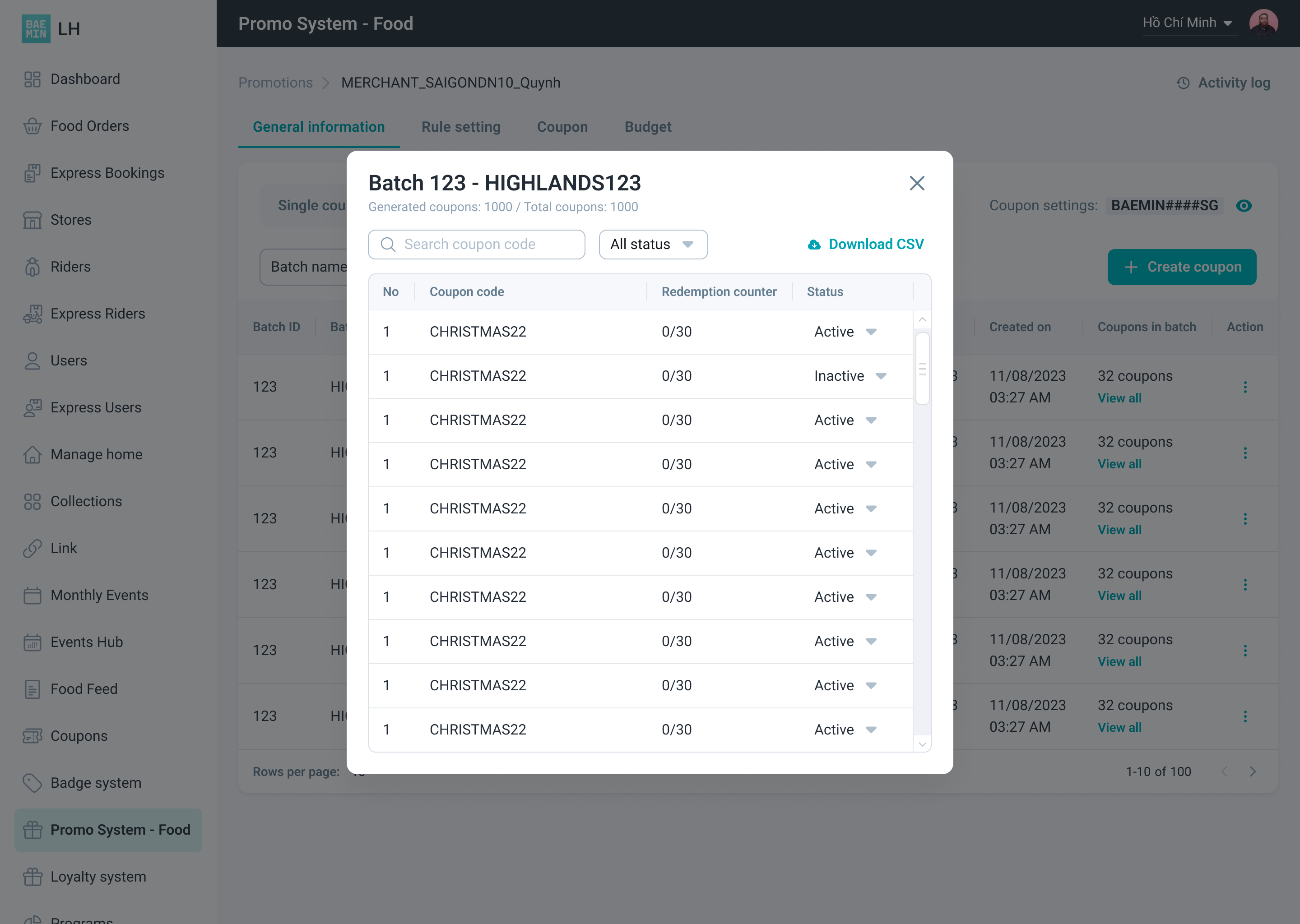Toggle the coupon settings eye icon
The width and height of the screenshot is (1300, 924).
coord(1244,206)
